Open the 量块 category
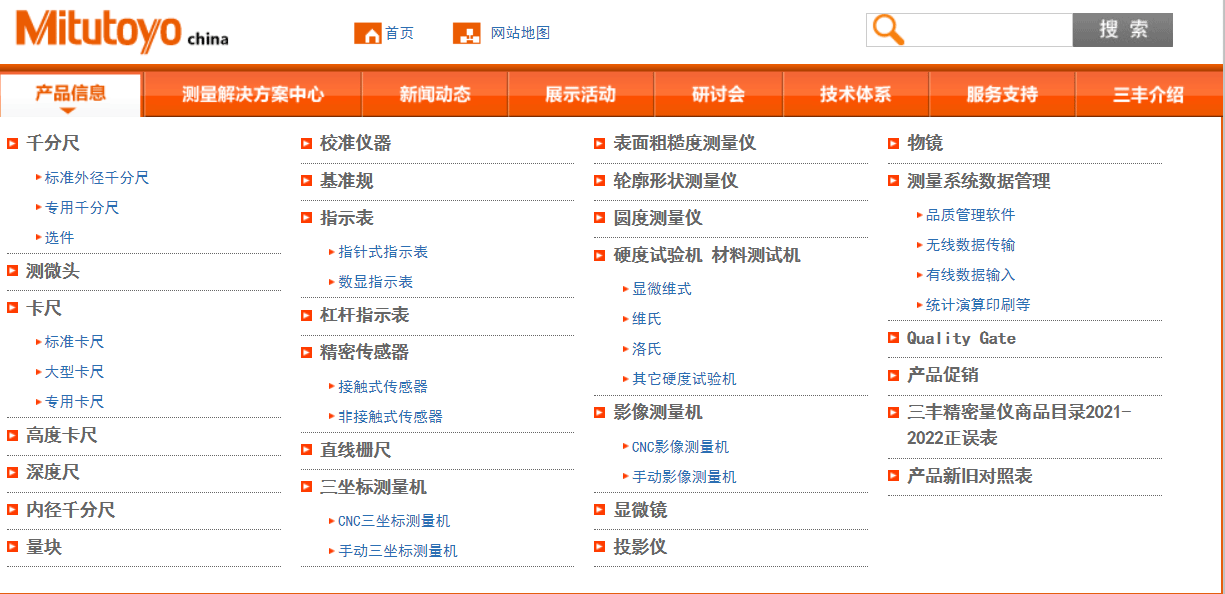This screenshot has width=1225, height=594. point(44,547)
